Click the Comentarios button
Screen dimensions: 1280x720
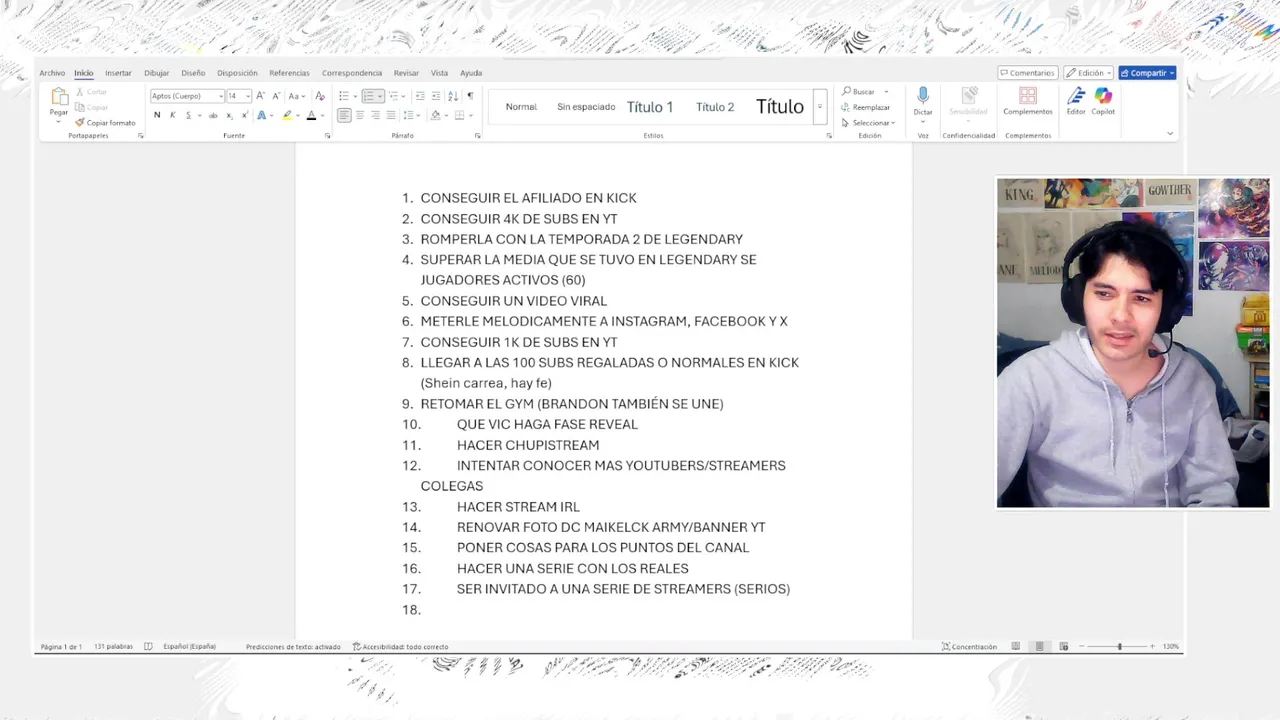click(1027, 73)
